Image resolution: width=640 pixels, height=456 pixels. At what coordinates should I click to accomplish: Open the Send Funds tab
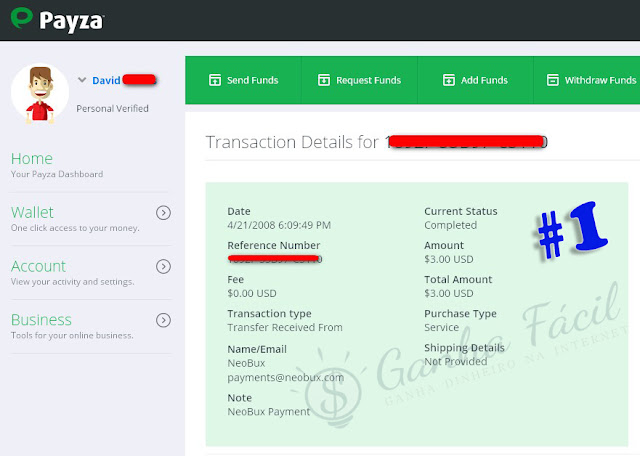coord(243,80)
